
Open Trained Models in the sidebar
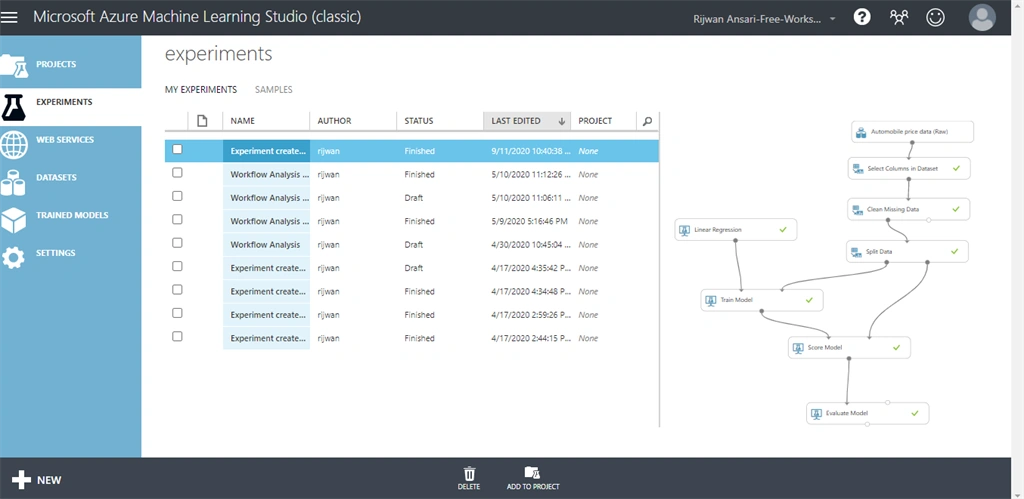pyautogui.click(x=71, y=216)
